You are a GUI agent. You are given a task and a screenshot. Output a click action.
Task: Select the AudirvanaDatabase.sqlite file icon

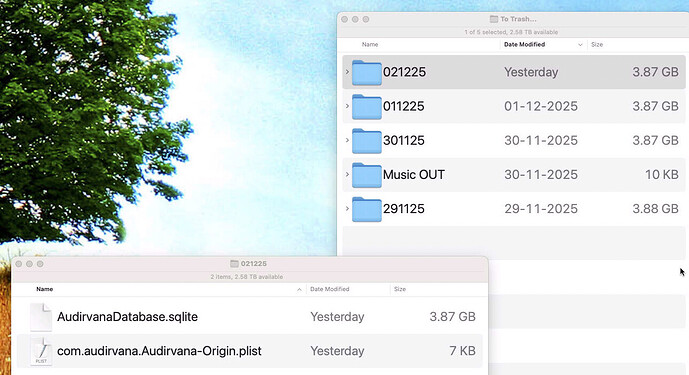(x=41, y=317)
